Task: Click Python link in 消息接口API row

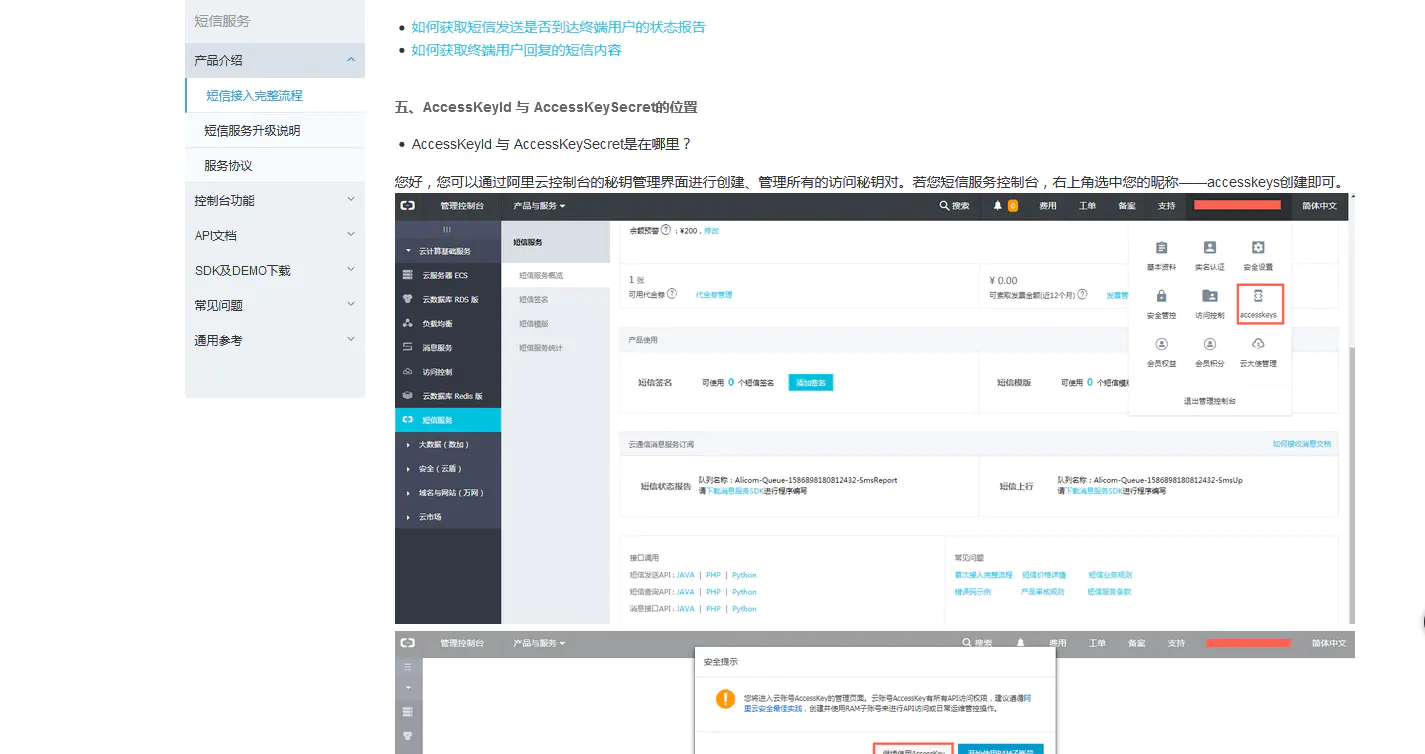Action: click(x=744, y=609)
